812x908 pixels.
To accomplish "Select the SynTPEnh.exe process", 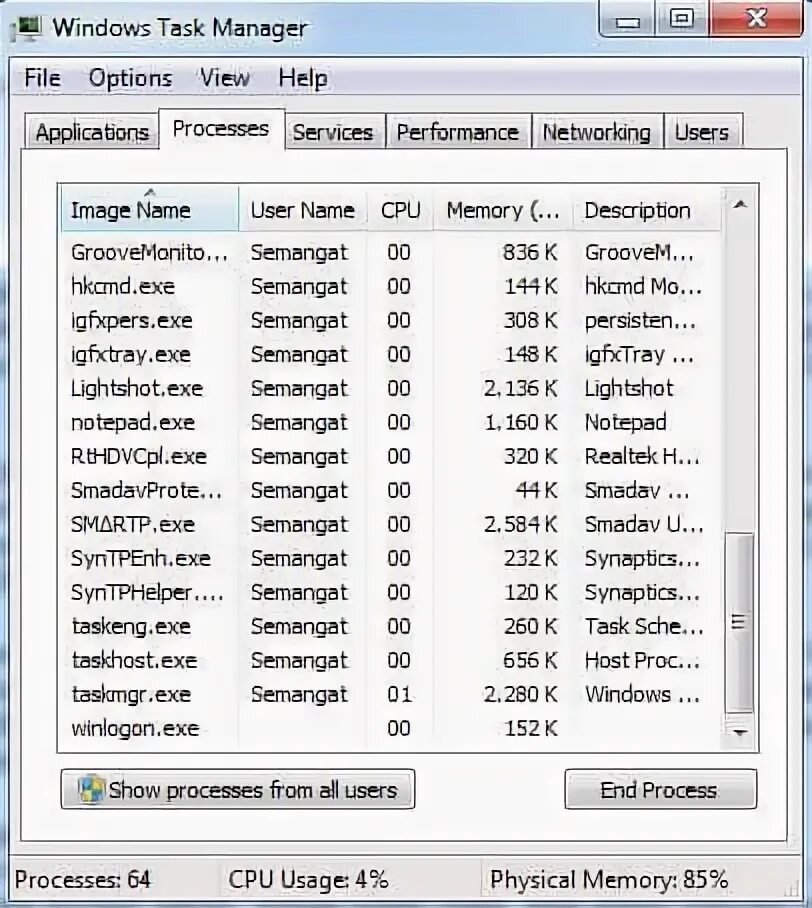I will coord(391,558).
